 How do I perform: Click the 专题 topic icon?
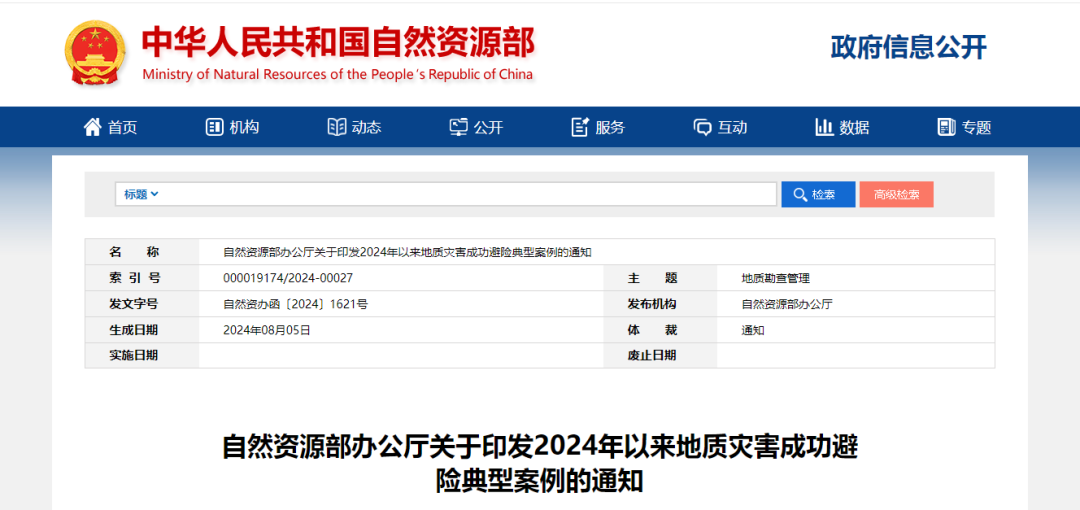pos(946,127)
